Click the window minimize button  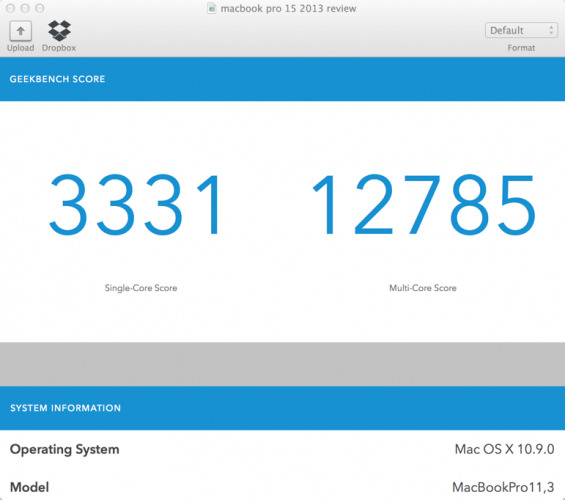tap(25, 8)
